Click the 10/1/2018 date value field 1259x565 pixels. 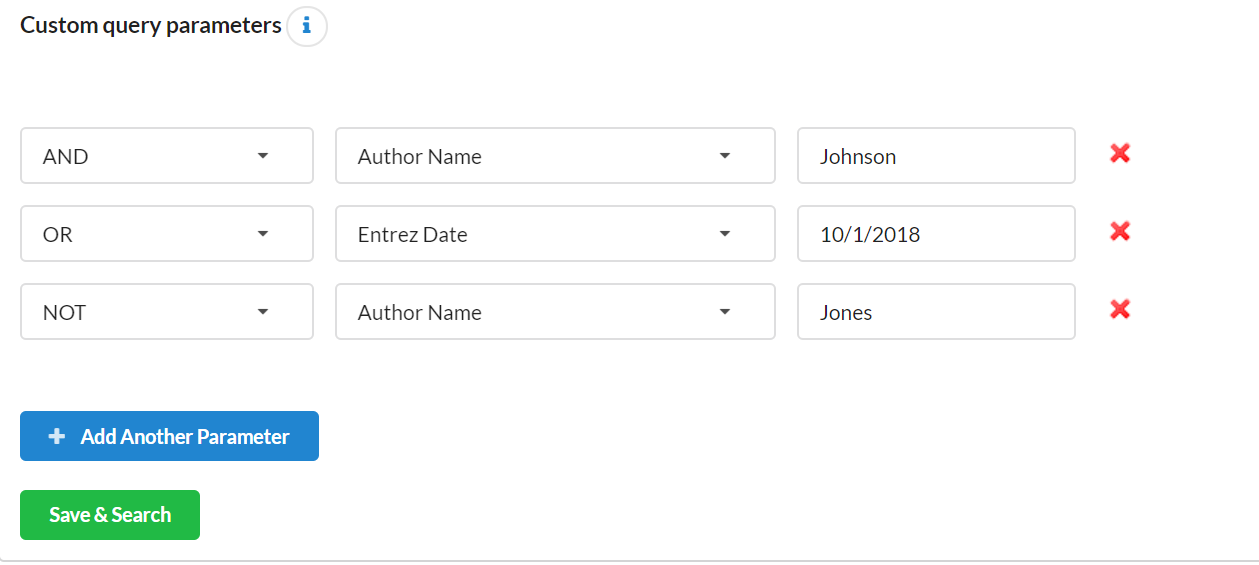coord(935,234)
